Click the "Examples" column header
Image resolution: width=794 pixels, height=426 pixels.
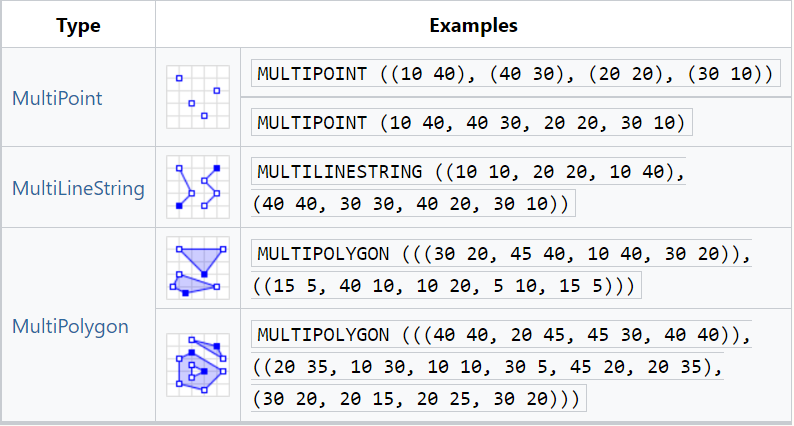472,25
